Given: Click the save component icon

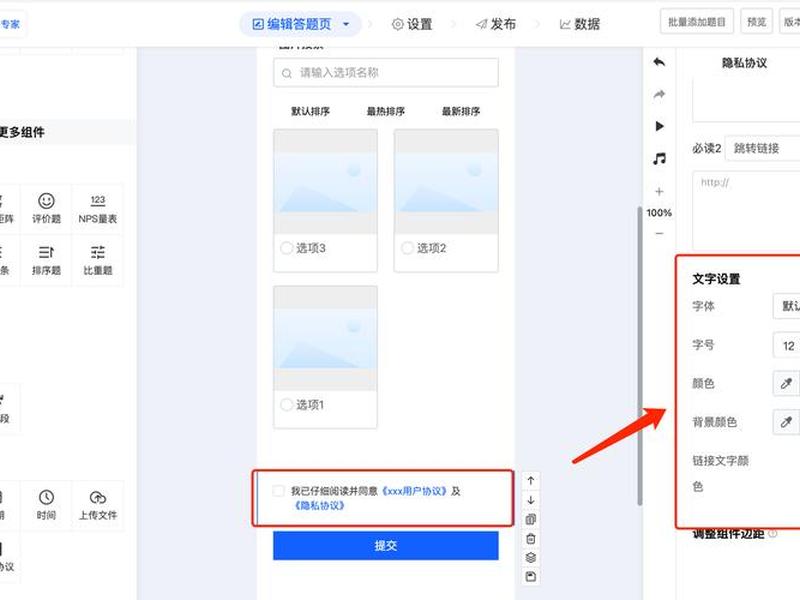Looking at the screenshot, I should click(531, 577).
